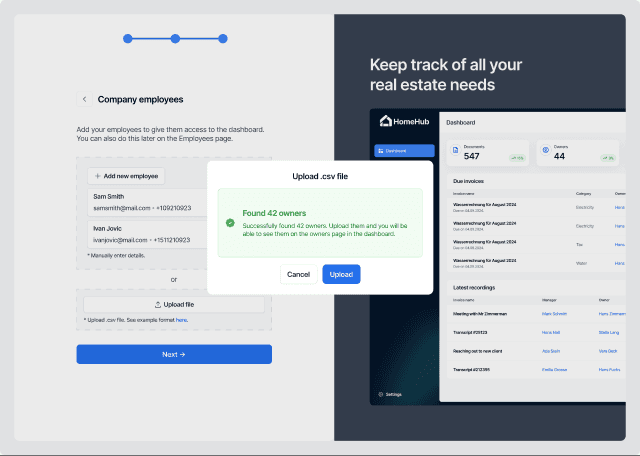Screen dimensions: 640x456
Task: Click the Manager column header in Latest recordings
Action: [549, 300]
